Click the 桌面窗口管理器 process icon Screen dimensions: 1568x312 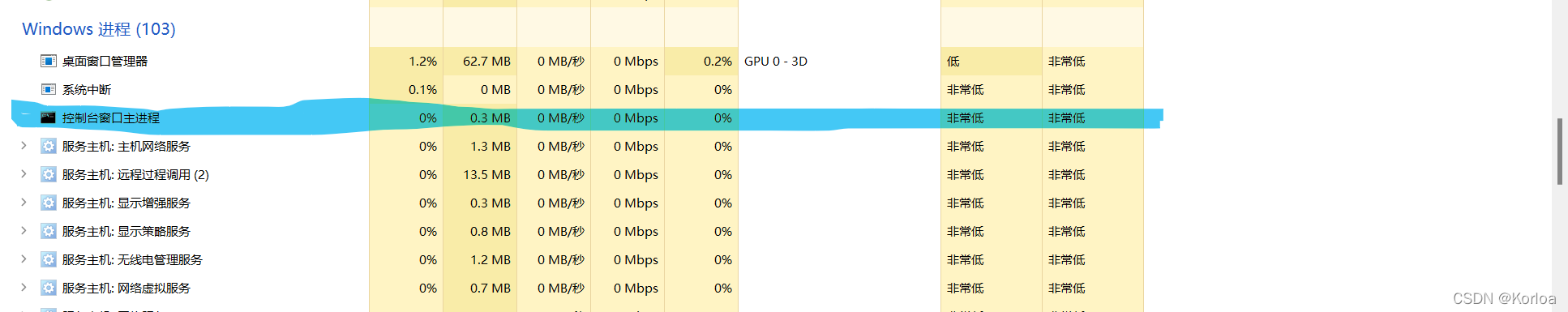pyautogui.click(x=49, y=61)
